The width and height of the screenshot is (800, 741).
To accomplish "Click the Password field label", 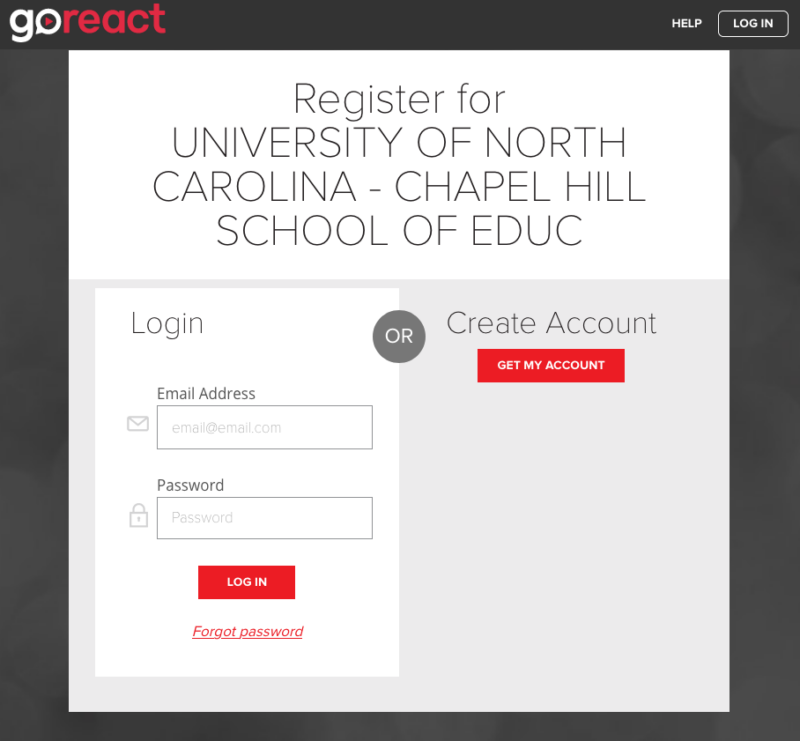I will (x=190, y=485).
